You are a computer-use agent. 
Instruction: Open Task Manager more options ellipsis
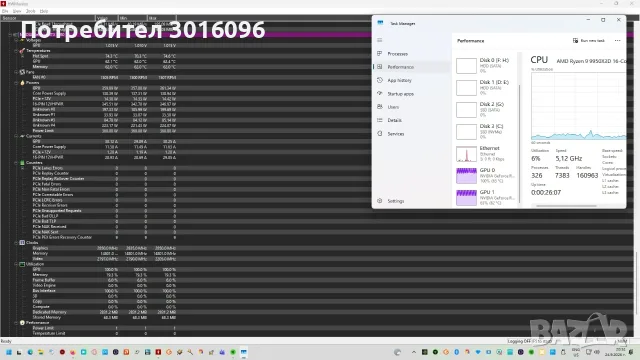[618, 41]
